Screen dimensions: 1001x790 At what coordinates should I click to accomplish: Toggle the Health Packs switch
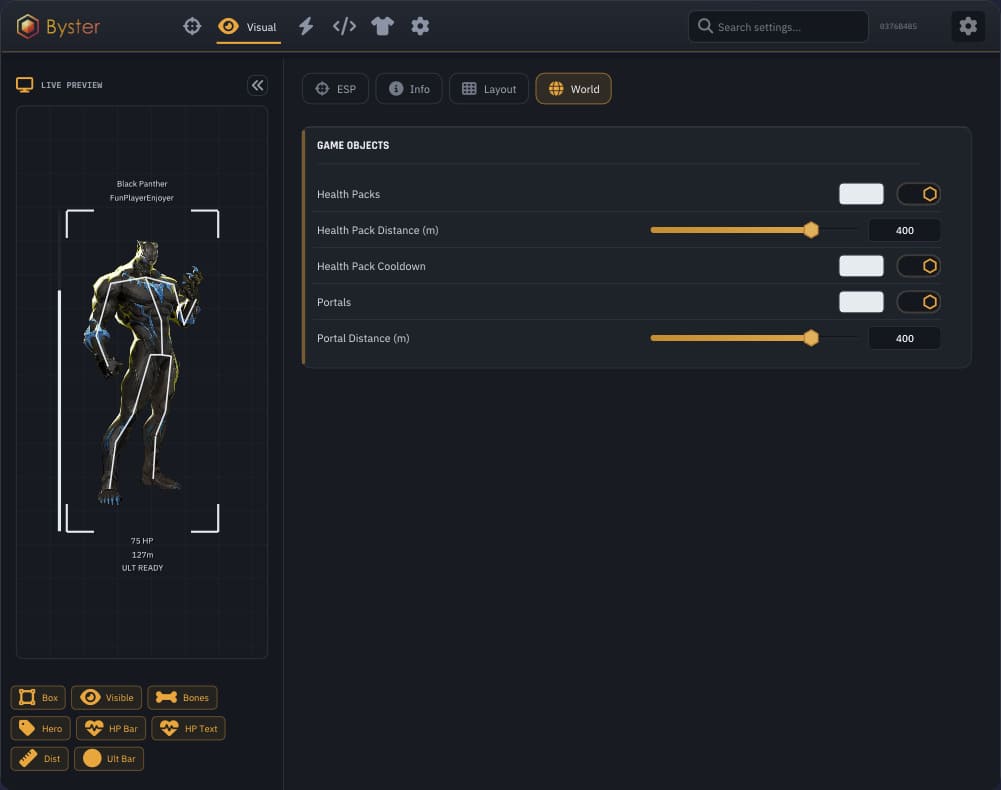coord(918,194)
